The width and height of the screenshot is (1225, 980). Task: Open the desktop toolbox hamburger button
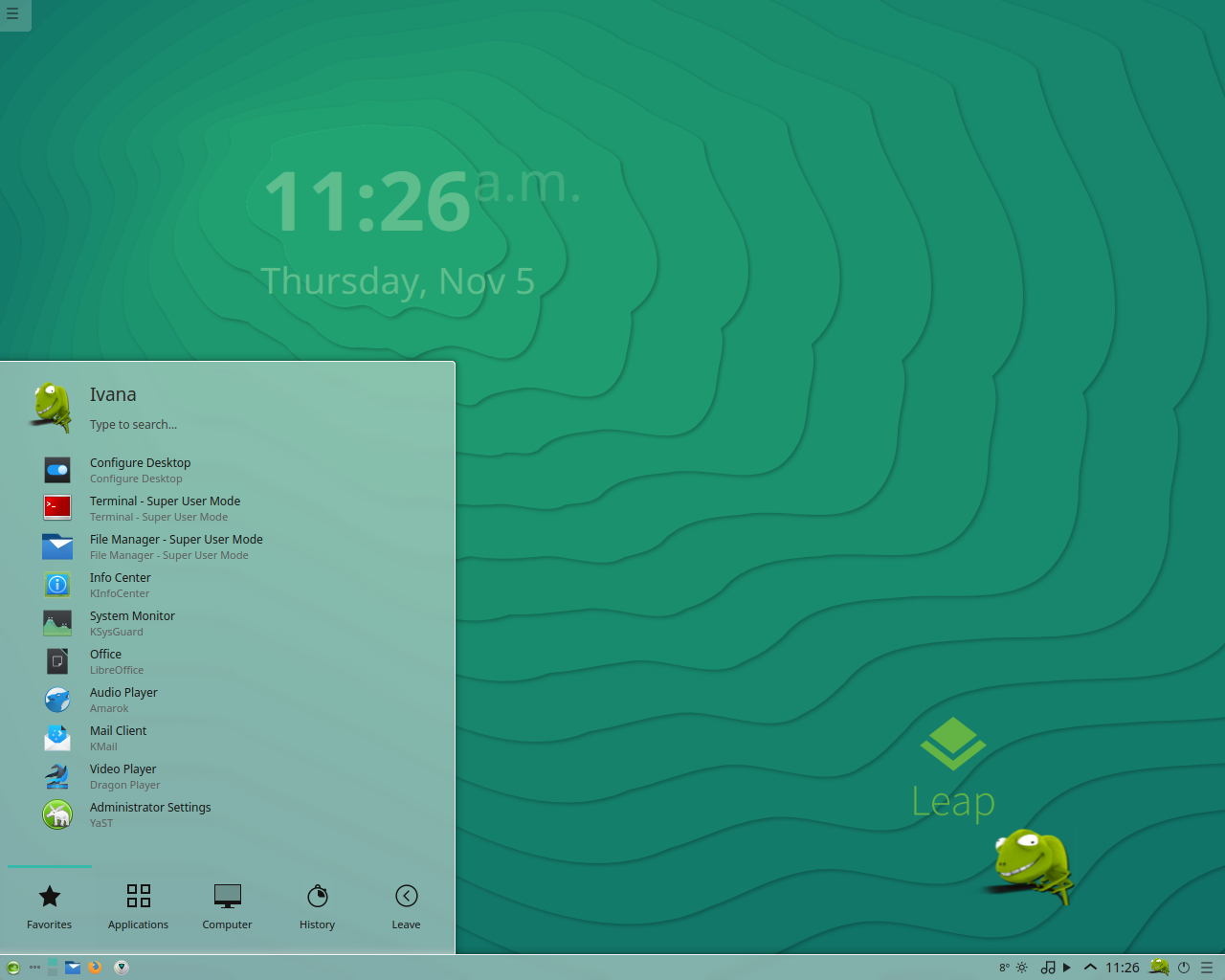click(x=13, y=13)
